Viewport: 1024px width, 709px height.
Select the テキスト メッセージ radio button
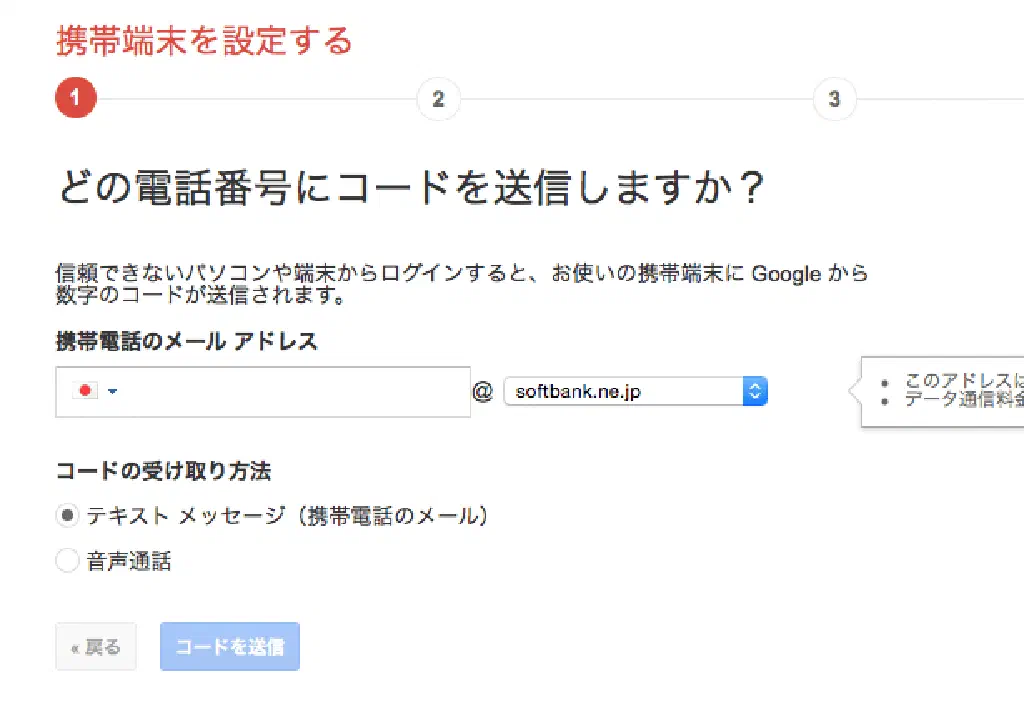(68, 516)
